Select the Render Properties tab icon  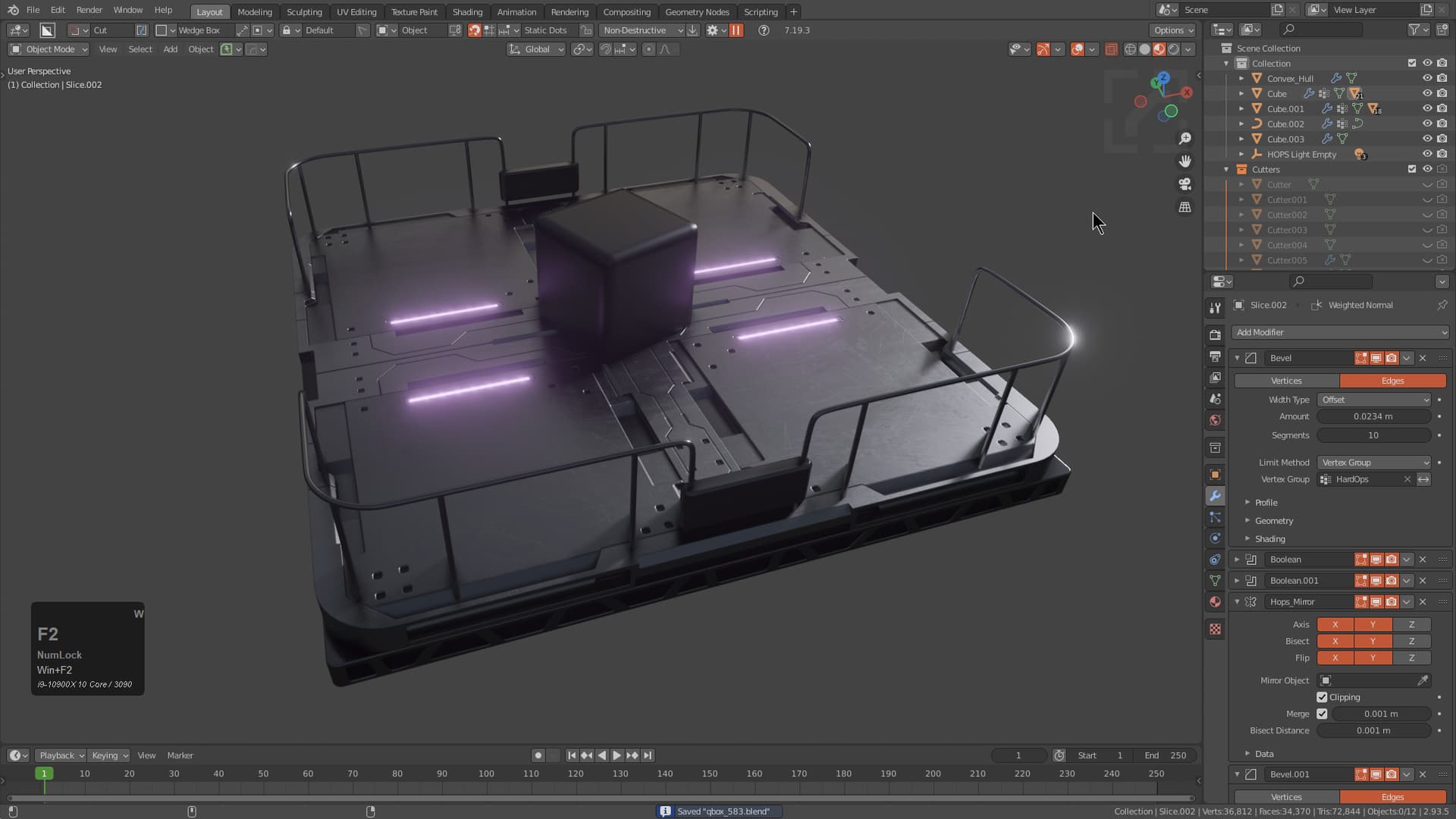pyautogui.click(x=1215, y=334)
